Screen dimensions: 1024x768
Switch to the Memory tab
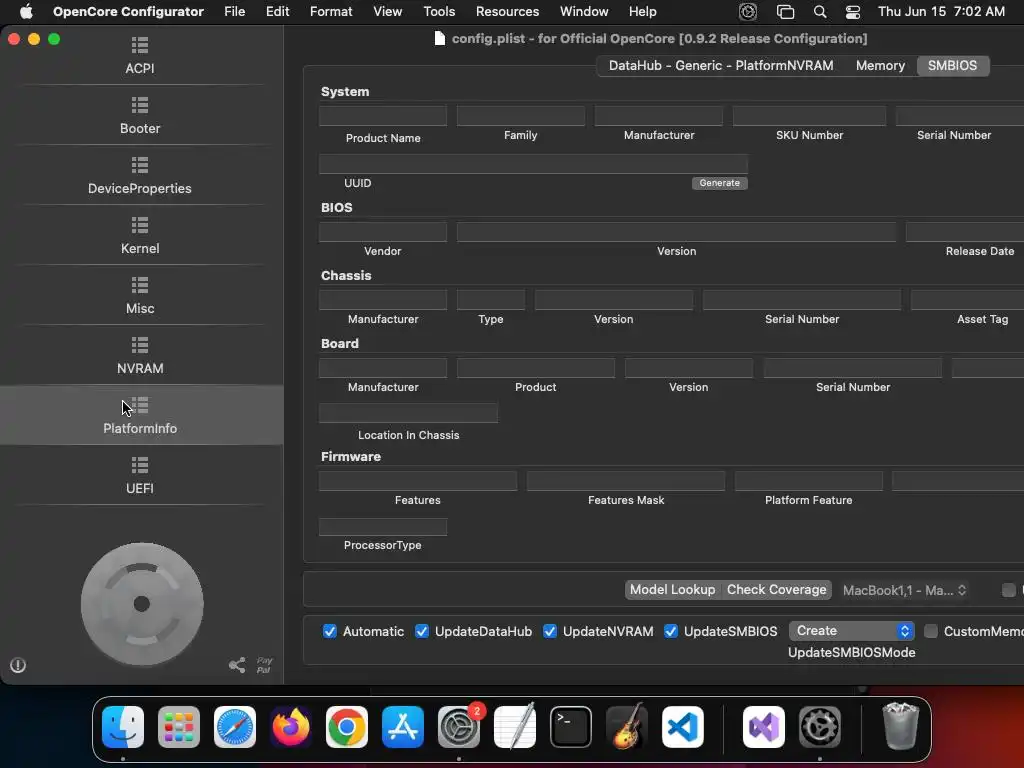coord(880,65)
